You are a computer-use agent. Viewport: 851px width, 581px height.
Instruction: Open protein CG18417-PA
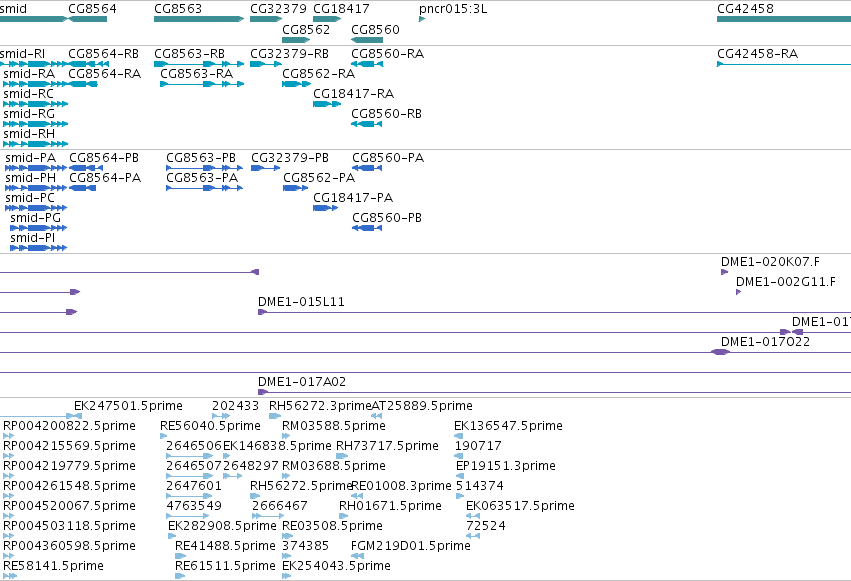pos(353,198)
